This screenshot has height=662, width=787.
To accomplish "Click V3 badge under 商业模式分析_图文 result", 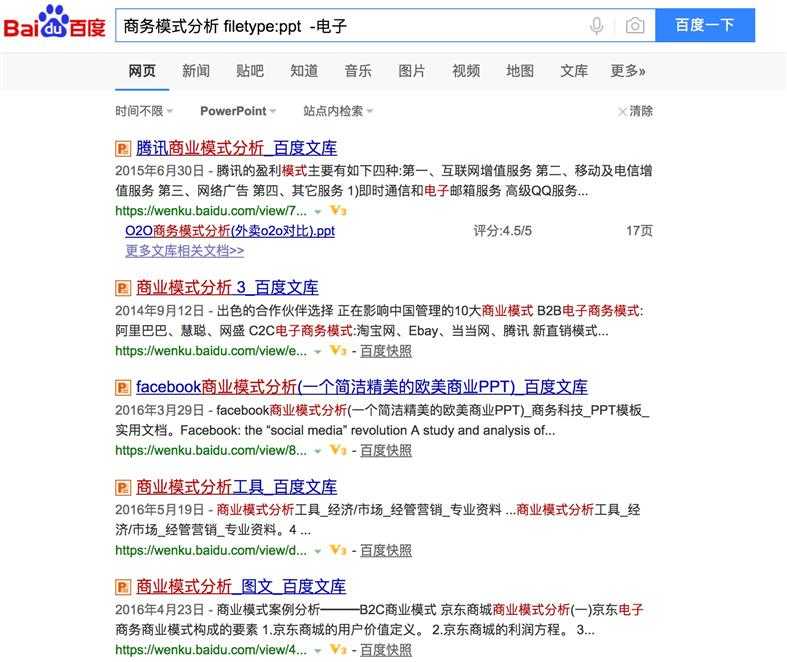I will coord(338,649).
